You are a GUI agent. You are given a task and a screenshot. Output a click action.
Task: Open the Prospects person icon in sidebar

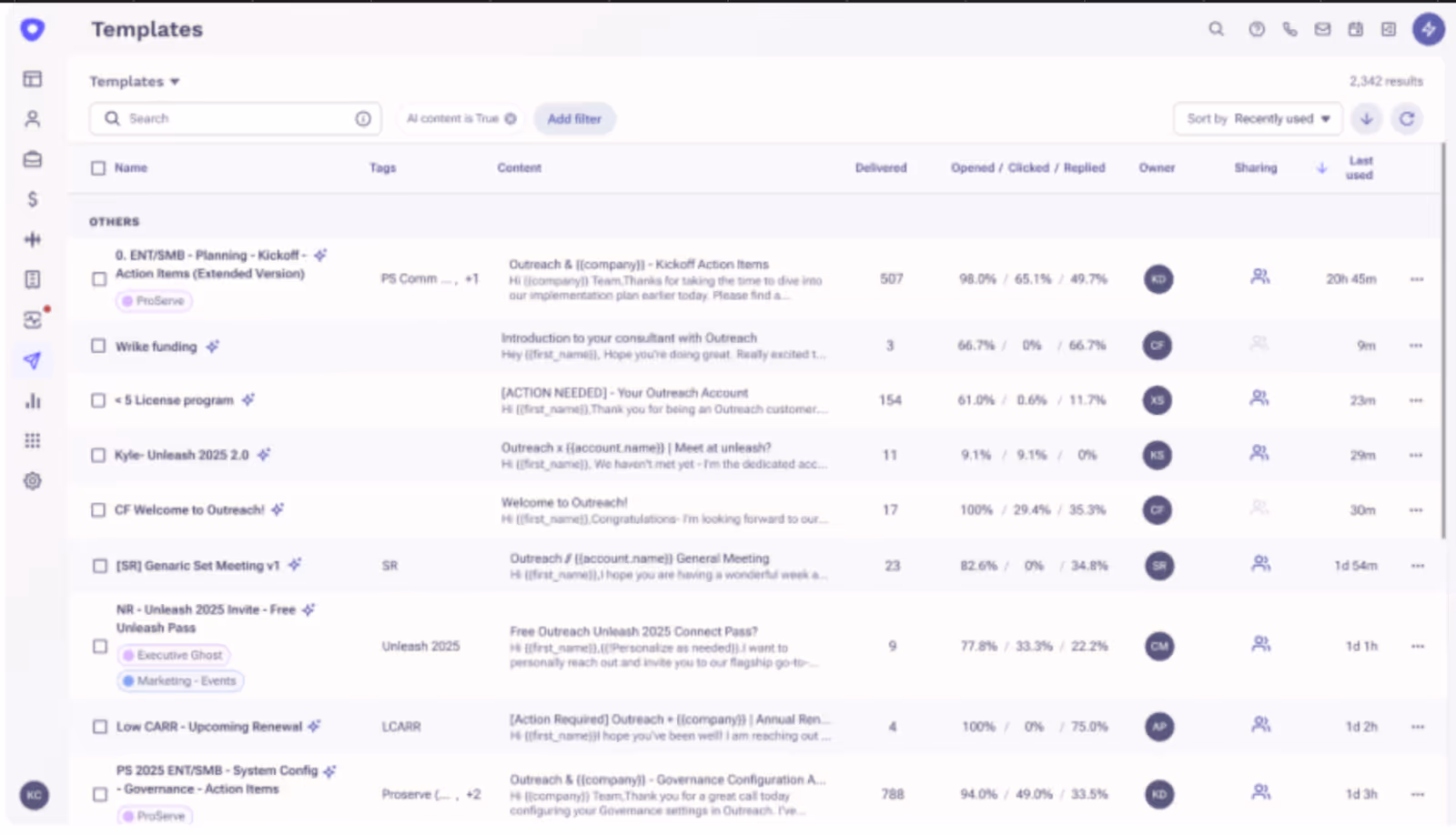[33, 119]
